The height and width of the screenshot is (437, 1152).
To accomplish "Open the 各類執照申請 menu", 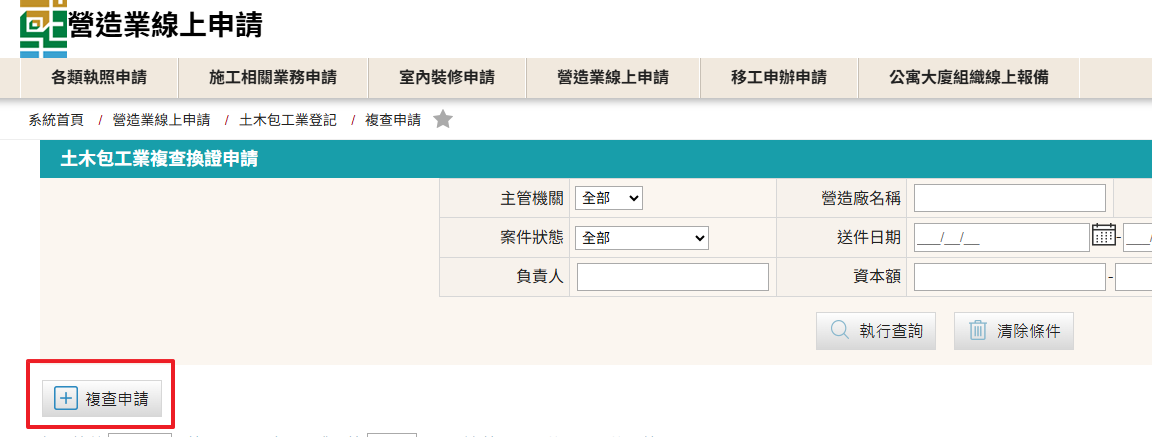I will point(98,78).
